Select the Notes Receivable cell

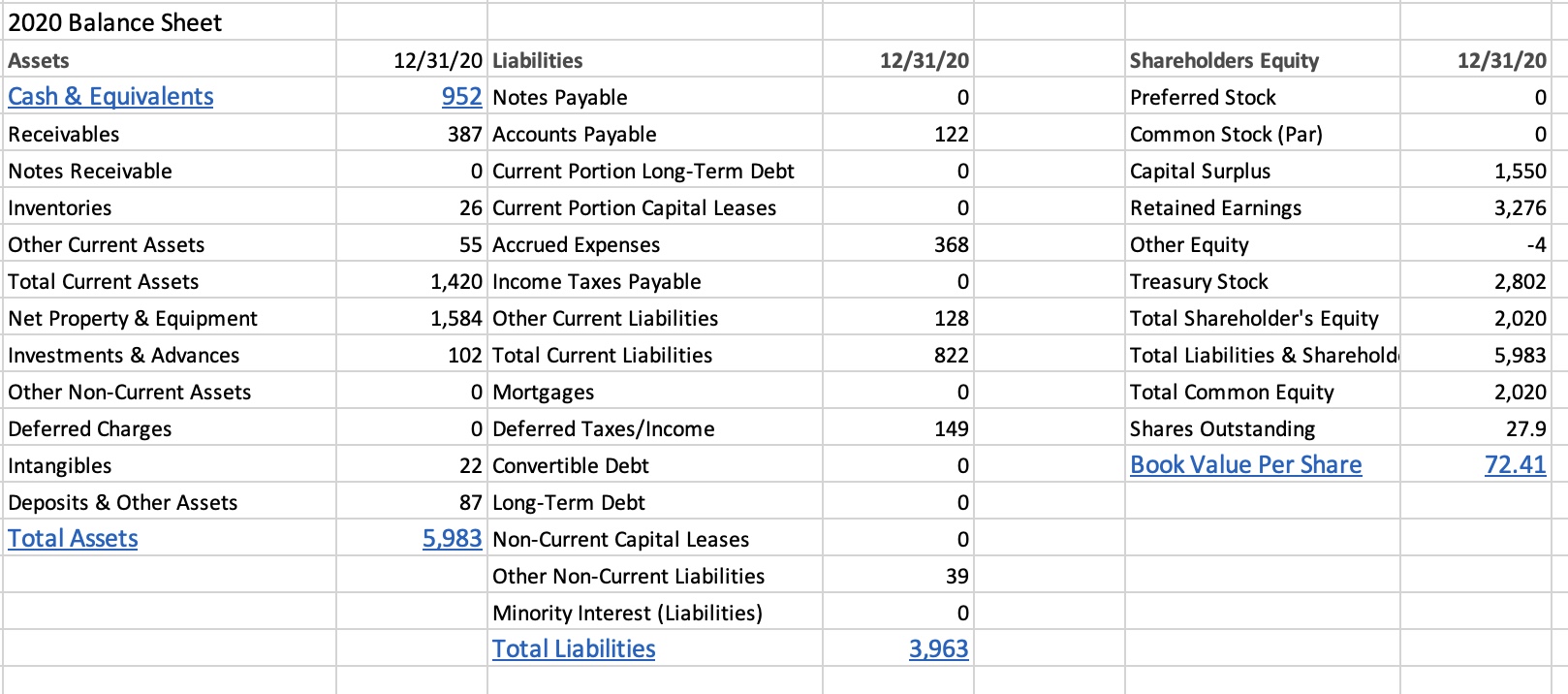click(170, 171)
